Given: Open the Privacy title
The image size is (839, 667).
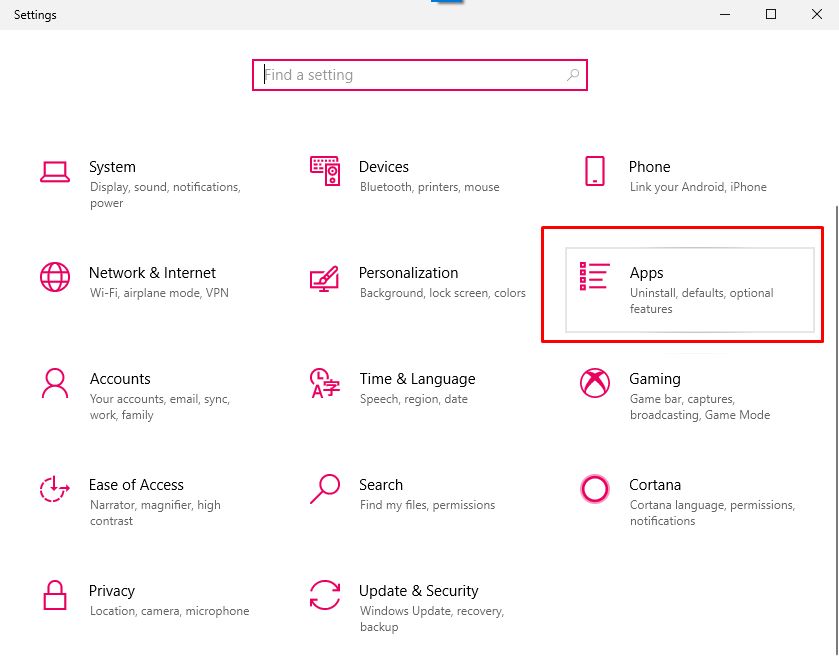Looking at the screenshot, I should point(112,591).
